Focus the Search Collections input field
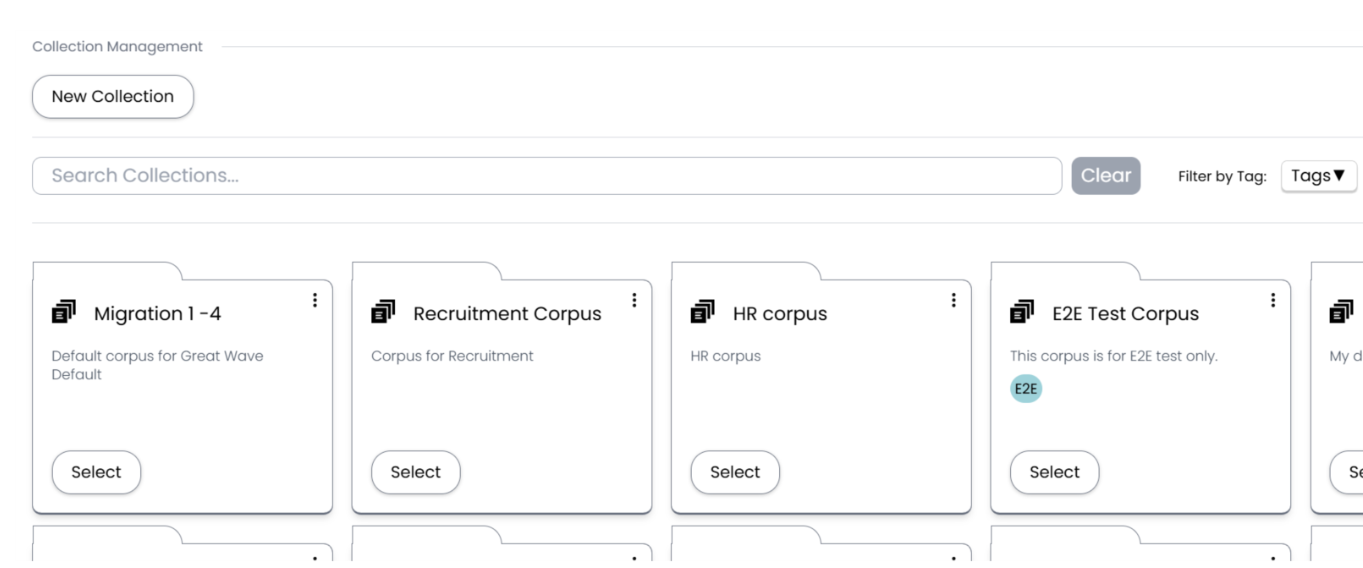Screen dimensions: 1363x568 547,176
